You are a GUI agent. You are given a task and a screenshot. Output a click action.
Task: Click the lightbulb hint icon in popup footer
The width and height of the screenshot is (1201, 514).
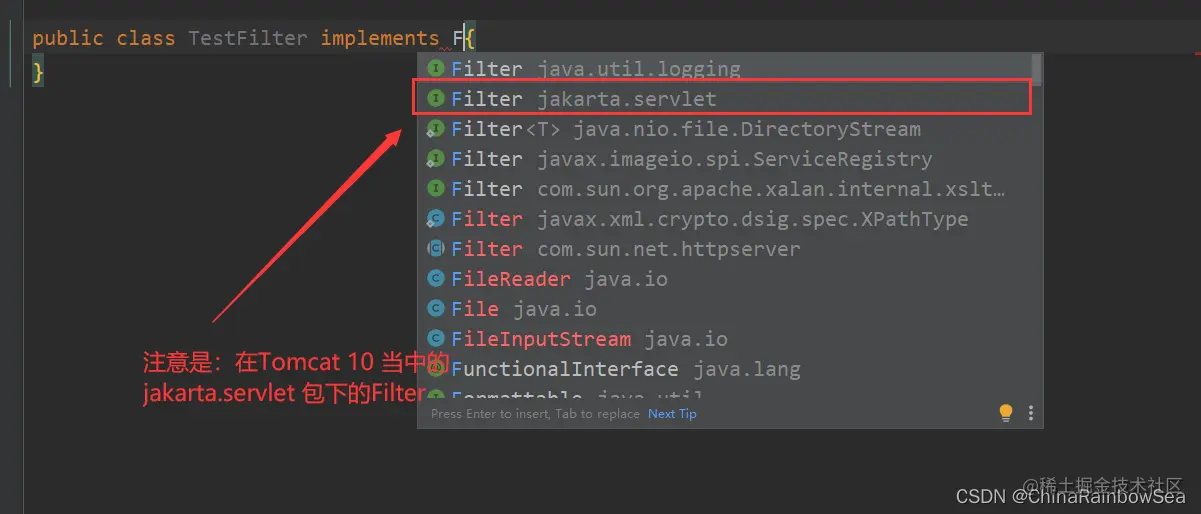[x=1007, y=413]
